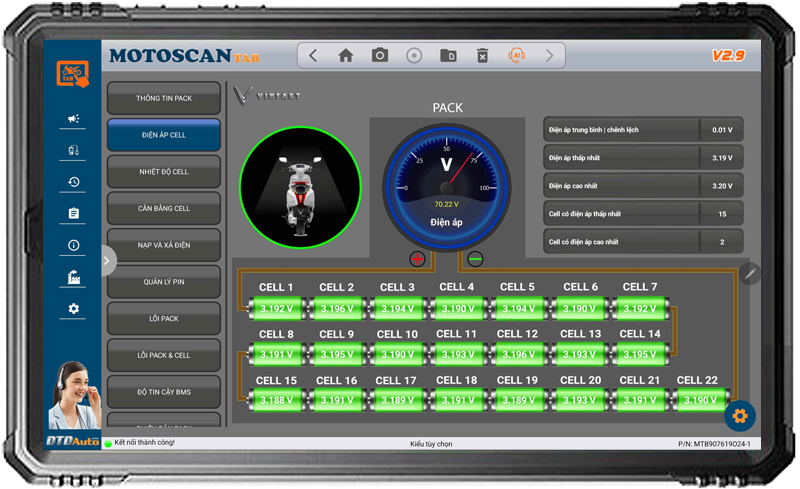Click 'Cell có điện áp thấp nhất' row

coord(643,214)
